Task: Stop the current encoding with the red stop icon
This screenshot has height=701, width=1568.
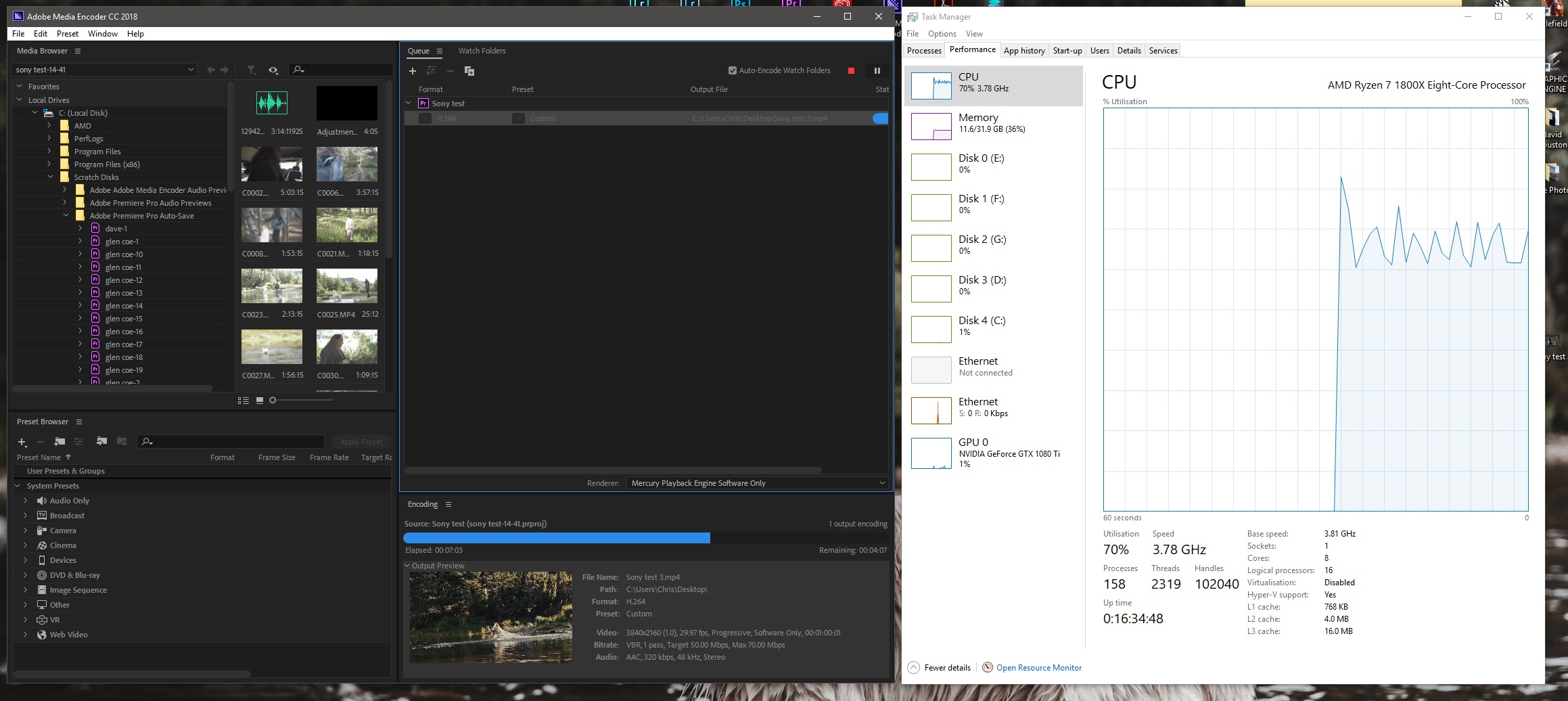Action: point(851,70)
